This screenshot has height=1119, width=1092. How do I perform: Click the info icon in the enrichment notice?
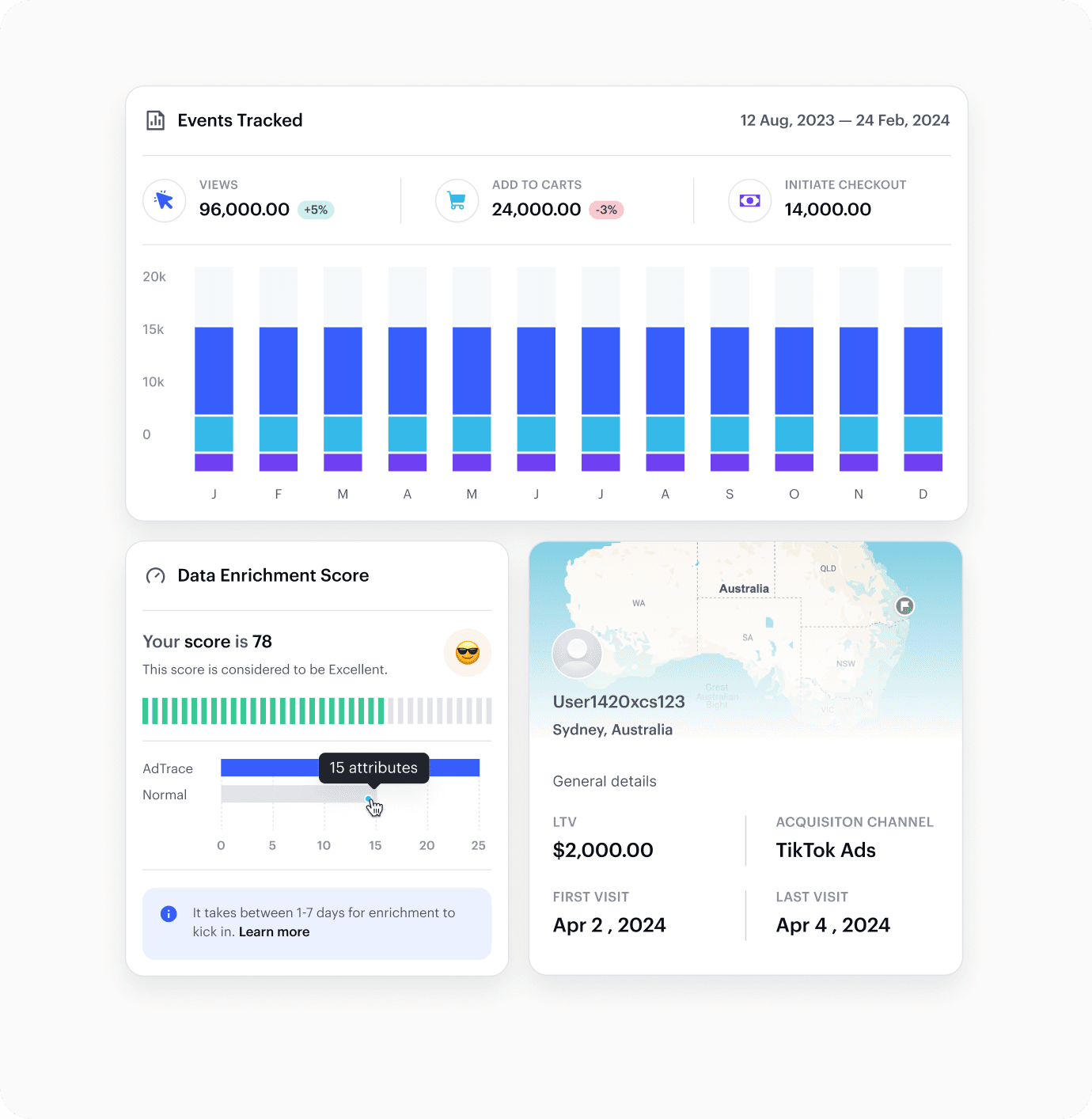pos(168,913)
